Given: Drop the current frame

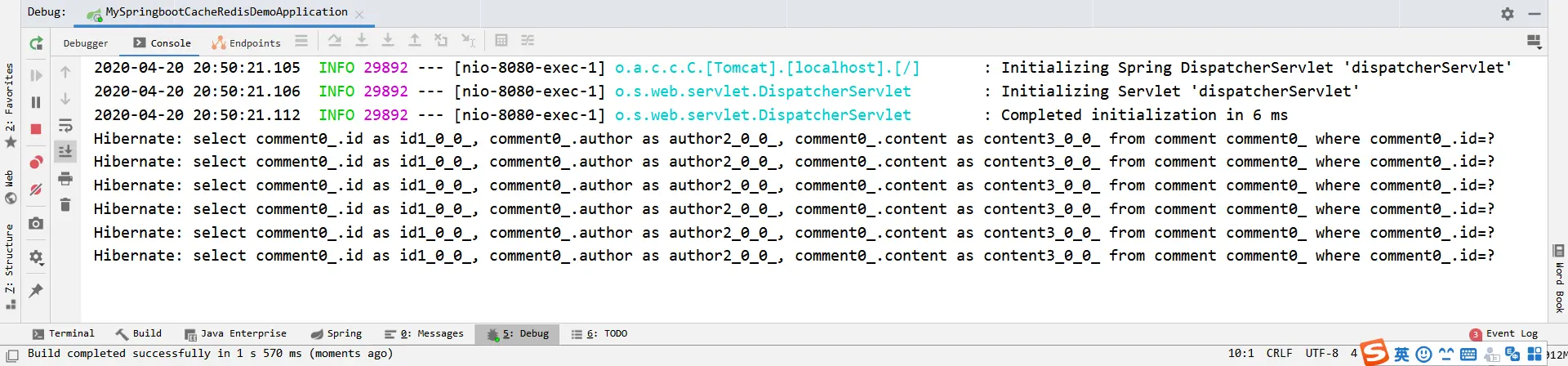Looking at the screenshot, I should point(441,40).
